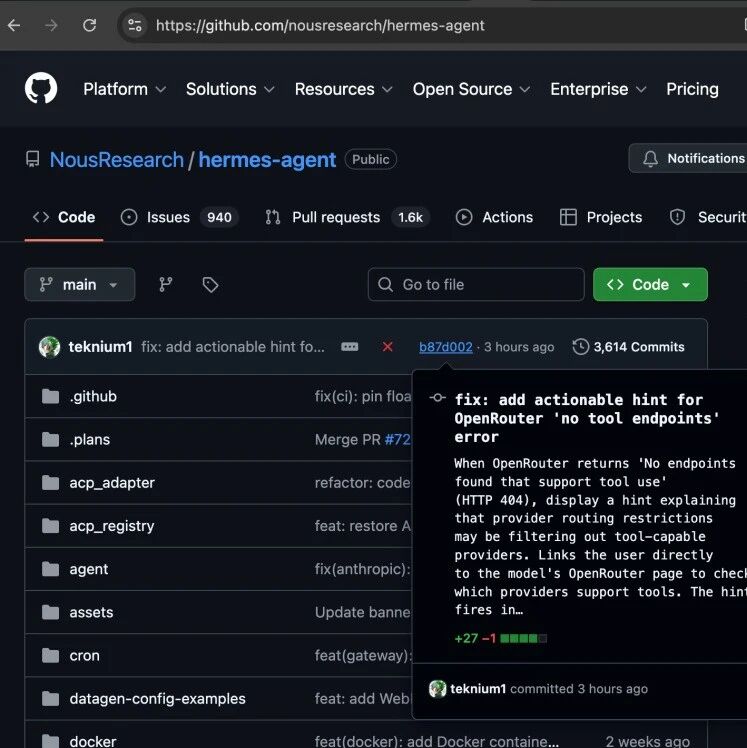Click the Go to file search field
The image size is (747, 748).
(476, 285)
